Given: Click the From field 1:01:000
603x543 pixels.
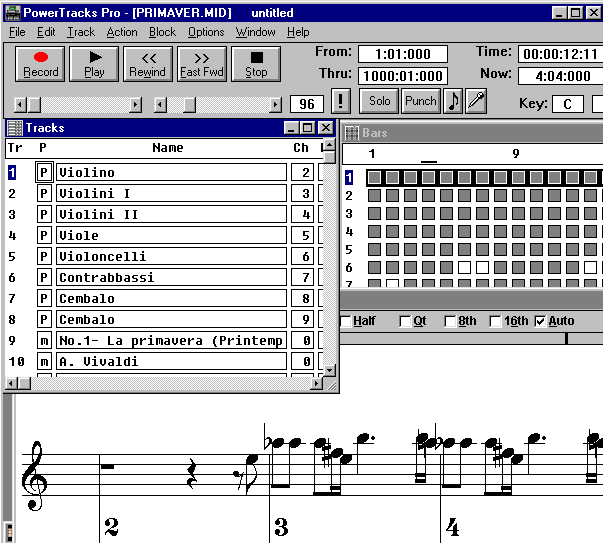Looking at the screenshot, I should (403, 54).
